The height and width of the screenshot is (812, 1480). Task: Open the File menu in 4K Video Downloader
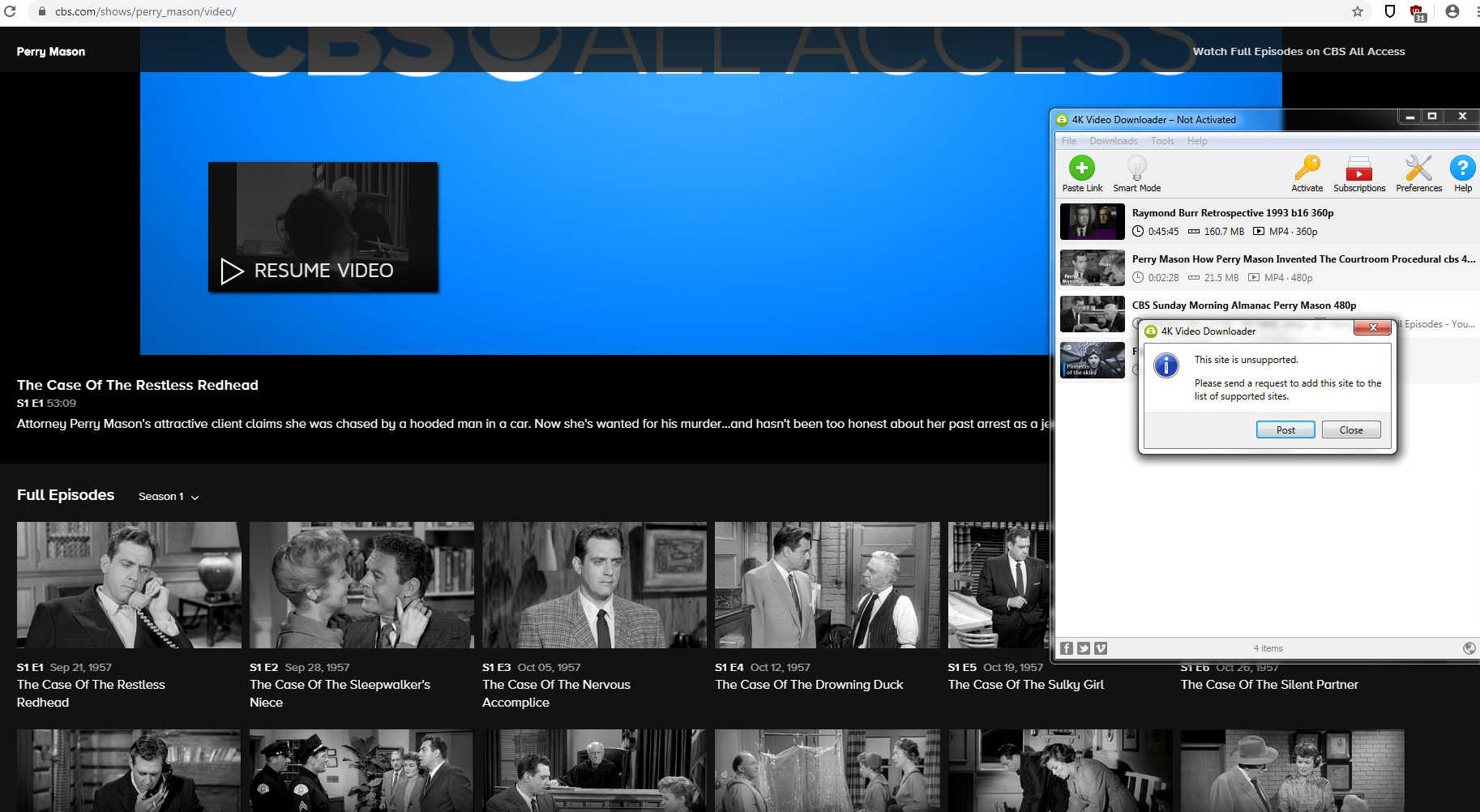click(1069, 141)
